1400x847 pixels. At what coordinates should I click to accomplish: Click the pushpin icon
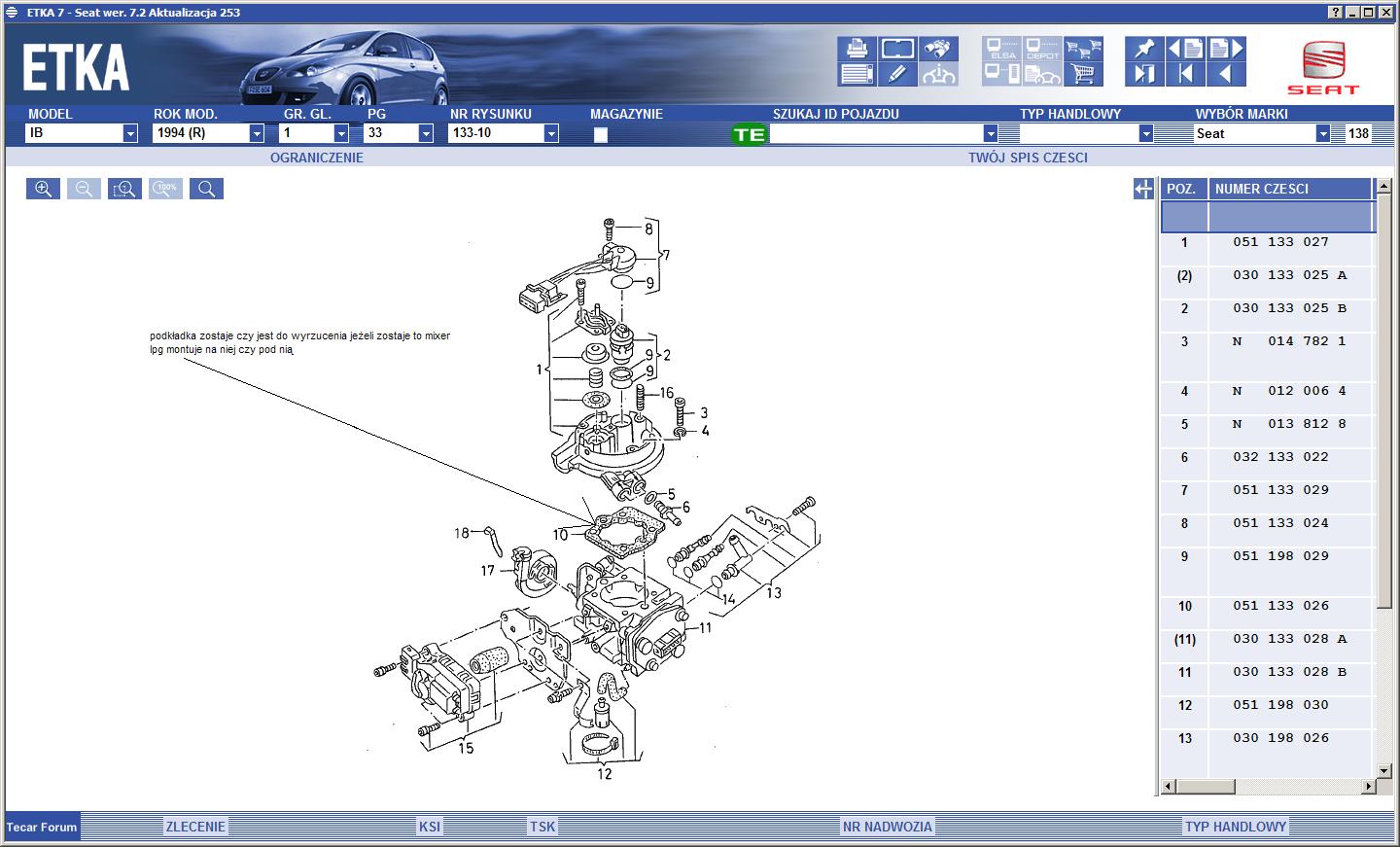(x=1143, y=48)
